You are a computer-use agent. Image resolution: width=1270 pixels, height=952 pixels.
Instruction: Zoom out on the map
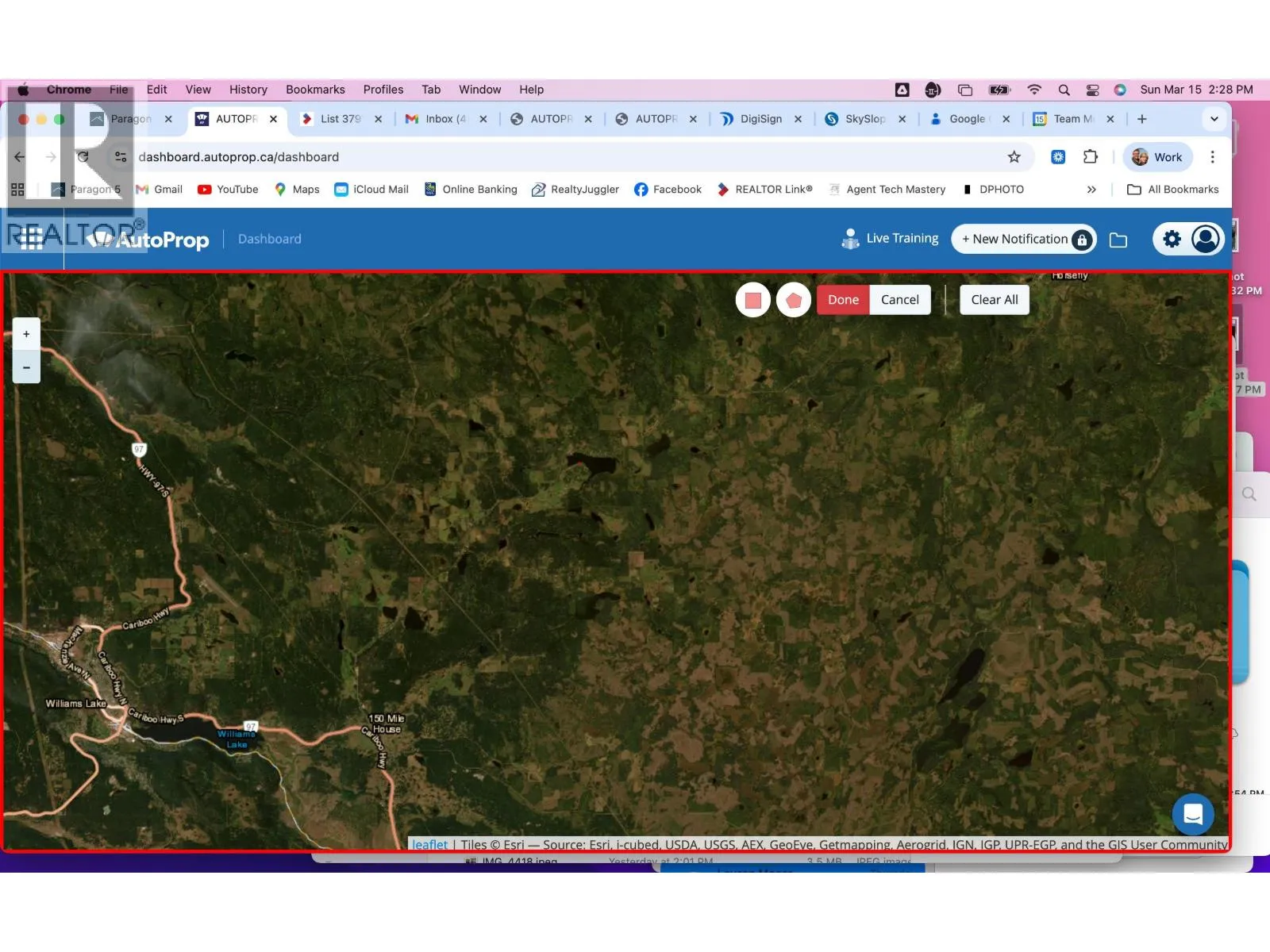click(x=26, y=367)
